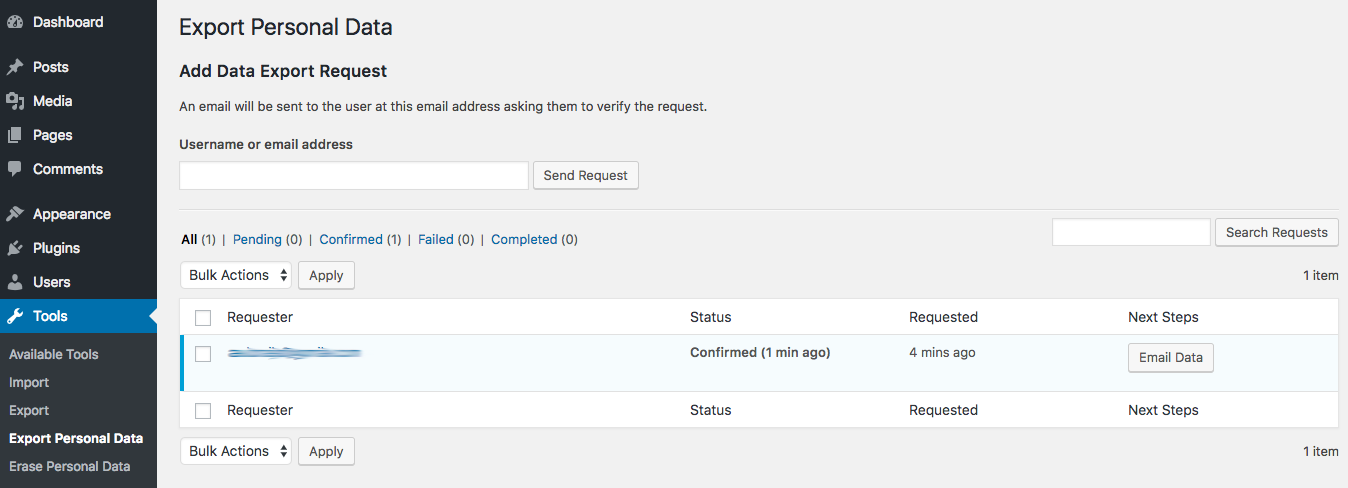Open the Export submenu link
This screenshot has width=1348, height=488.
[29, 410]
